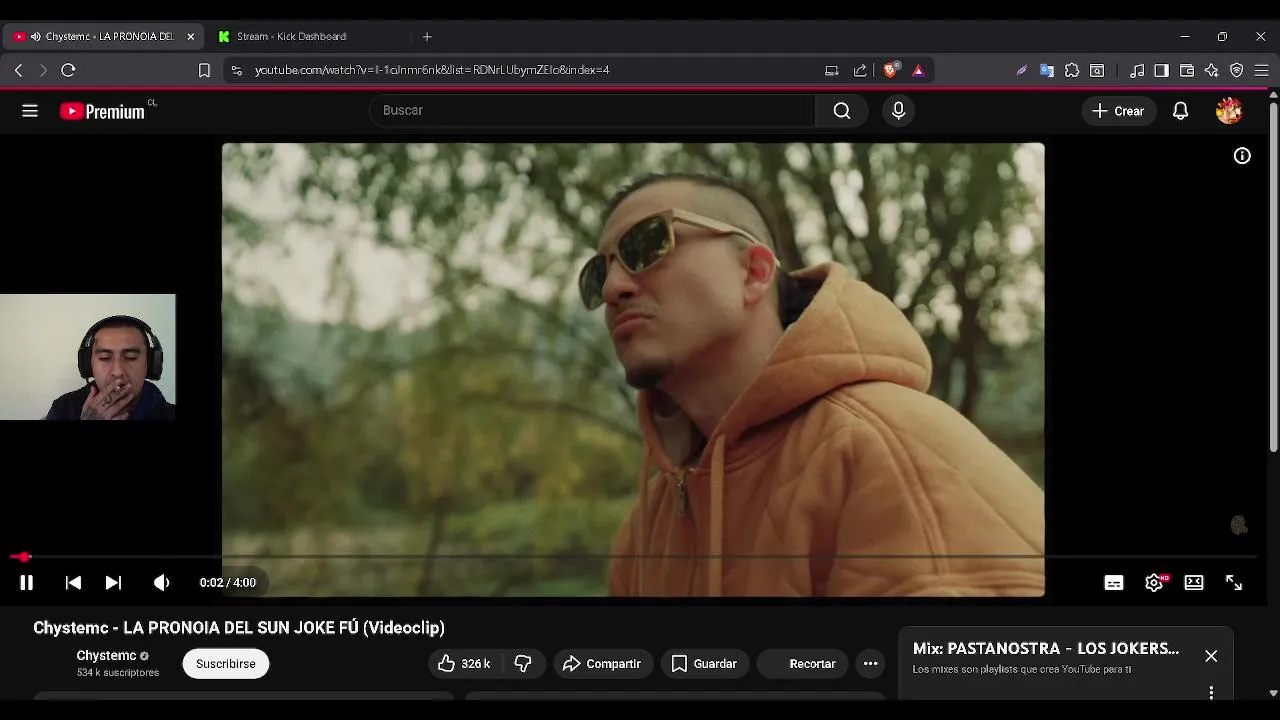
Task: Toggle the browser sidebar panel
Action: click(1161, 70)
